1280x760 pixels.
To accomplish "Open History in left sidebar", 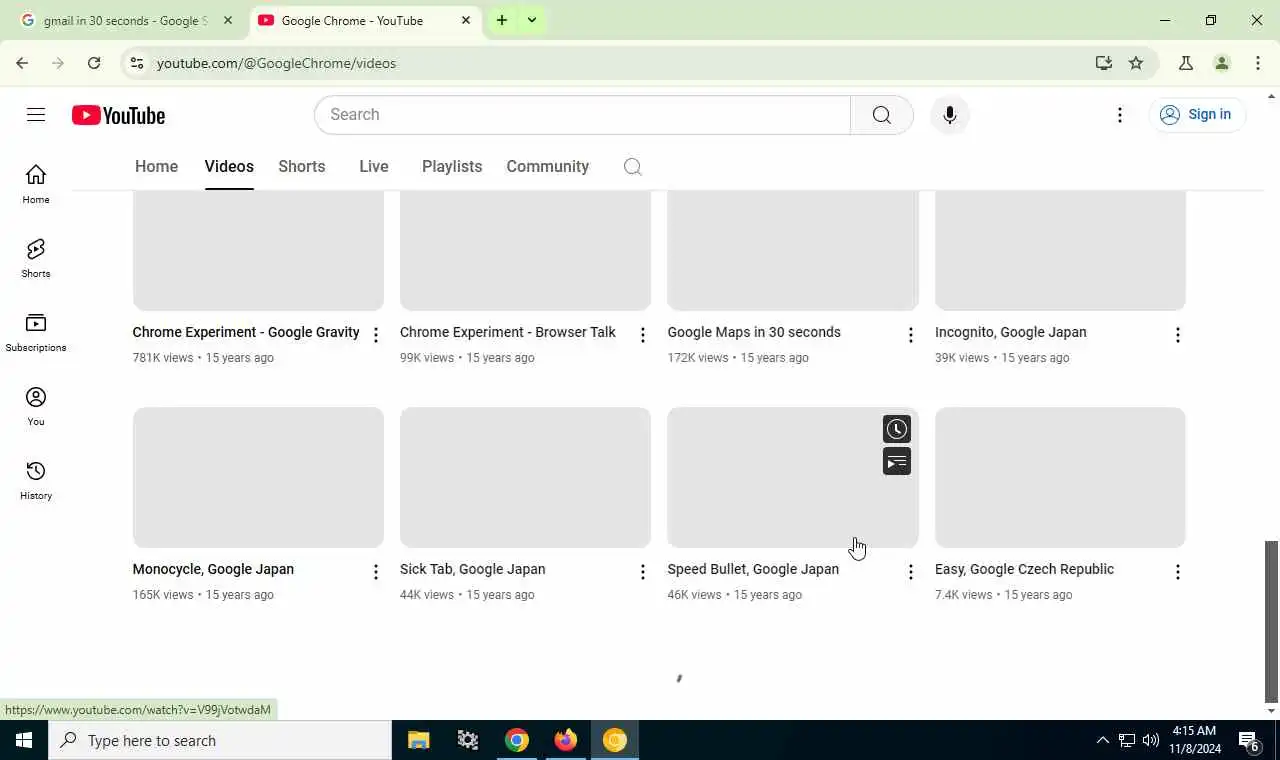I will point(36,481).
